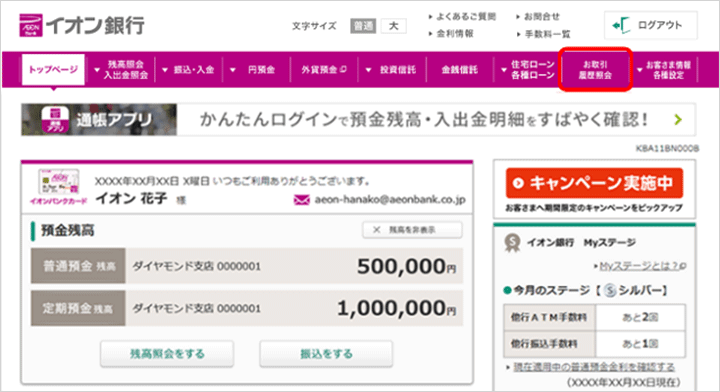Click the 定期預金 残高 label

coord(79,308)
